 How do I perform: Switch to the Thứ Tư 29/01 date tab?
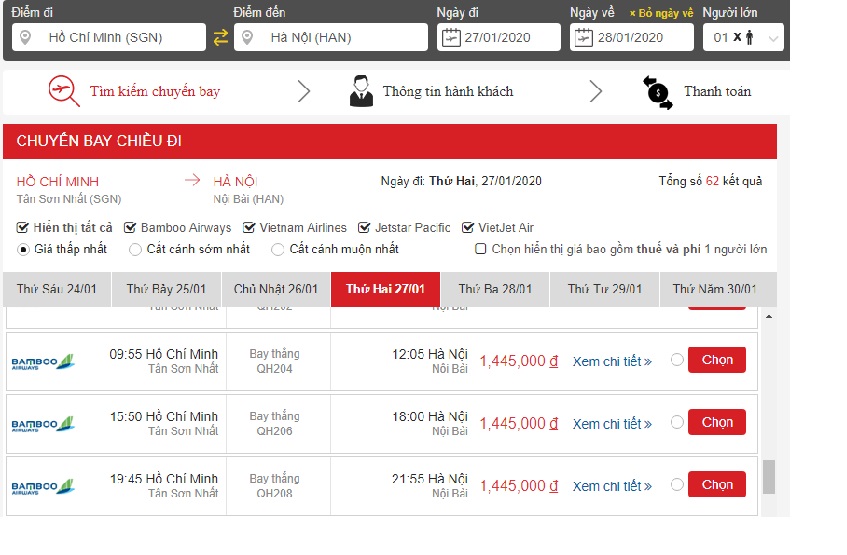[x=604, y=289]
